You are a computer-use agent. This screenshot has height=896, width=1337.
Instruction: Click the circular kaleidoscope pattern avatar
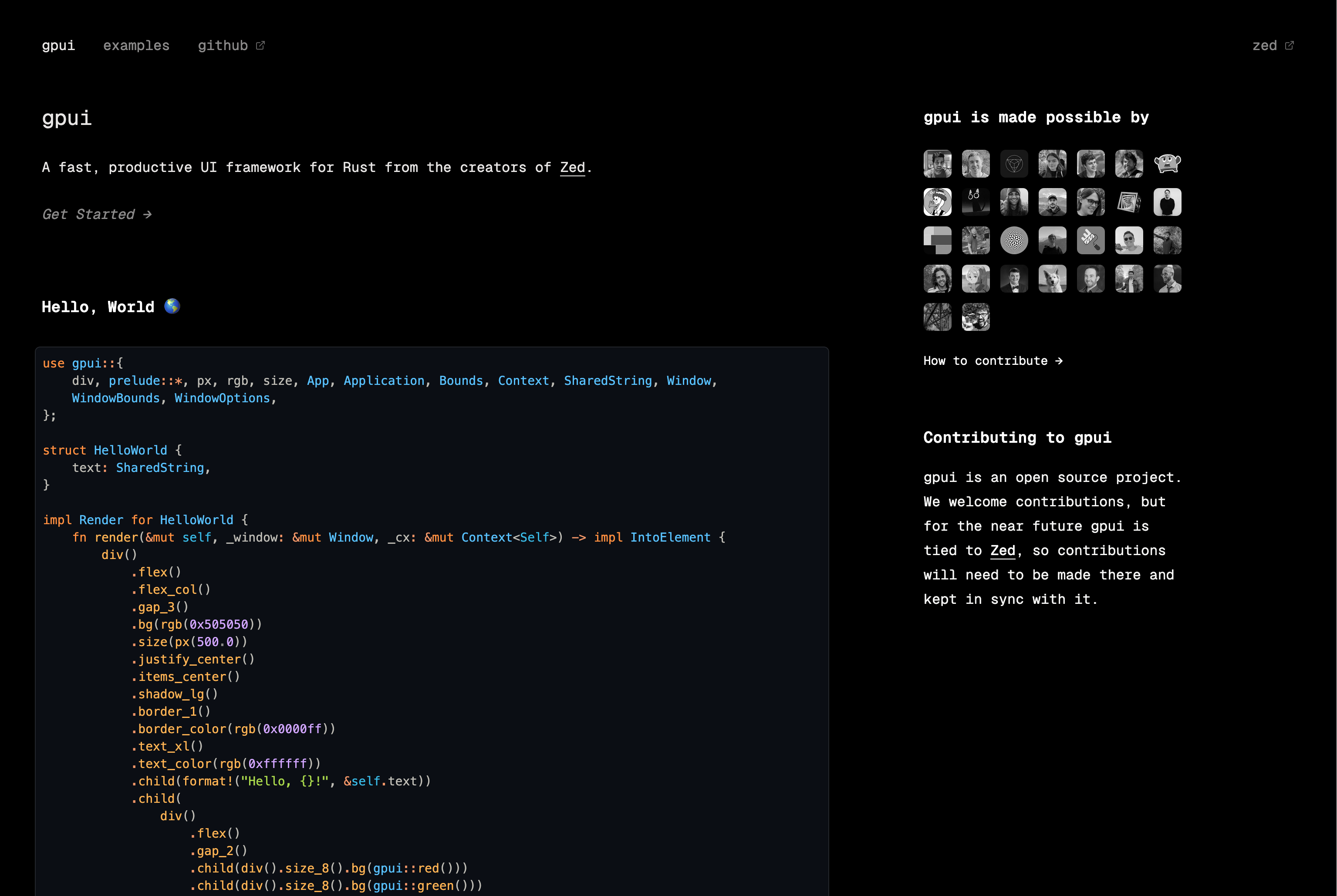1013,241
